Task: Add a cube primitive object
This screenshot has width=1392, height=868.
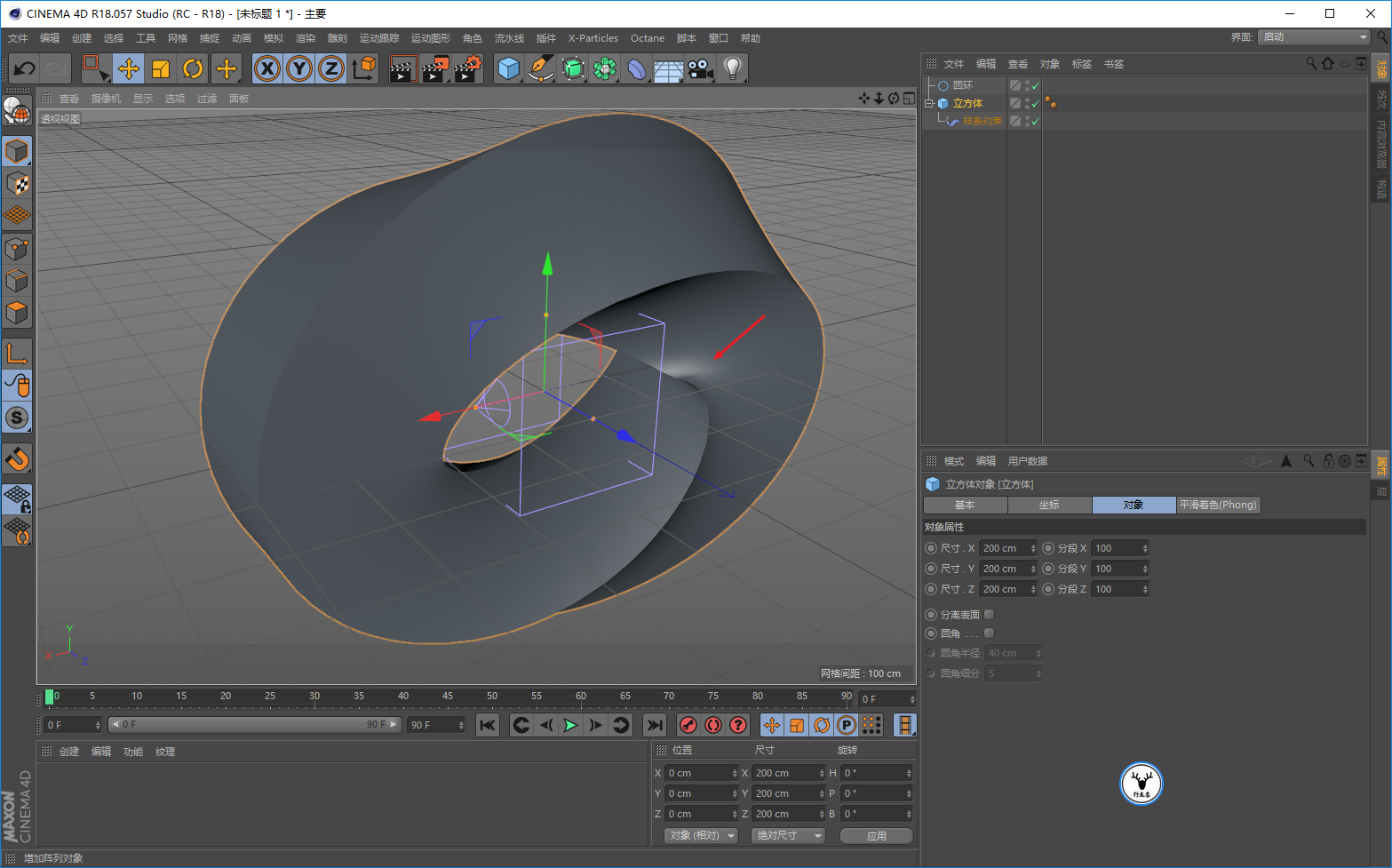Action: coord(509,68)
